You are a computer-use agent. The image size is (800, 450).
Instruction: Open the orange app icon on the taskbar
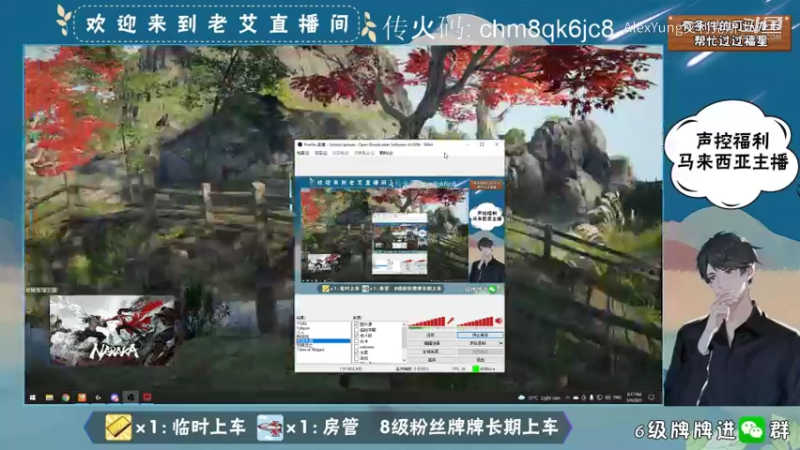82,397
